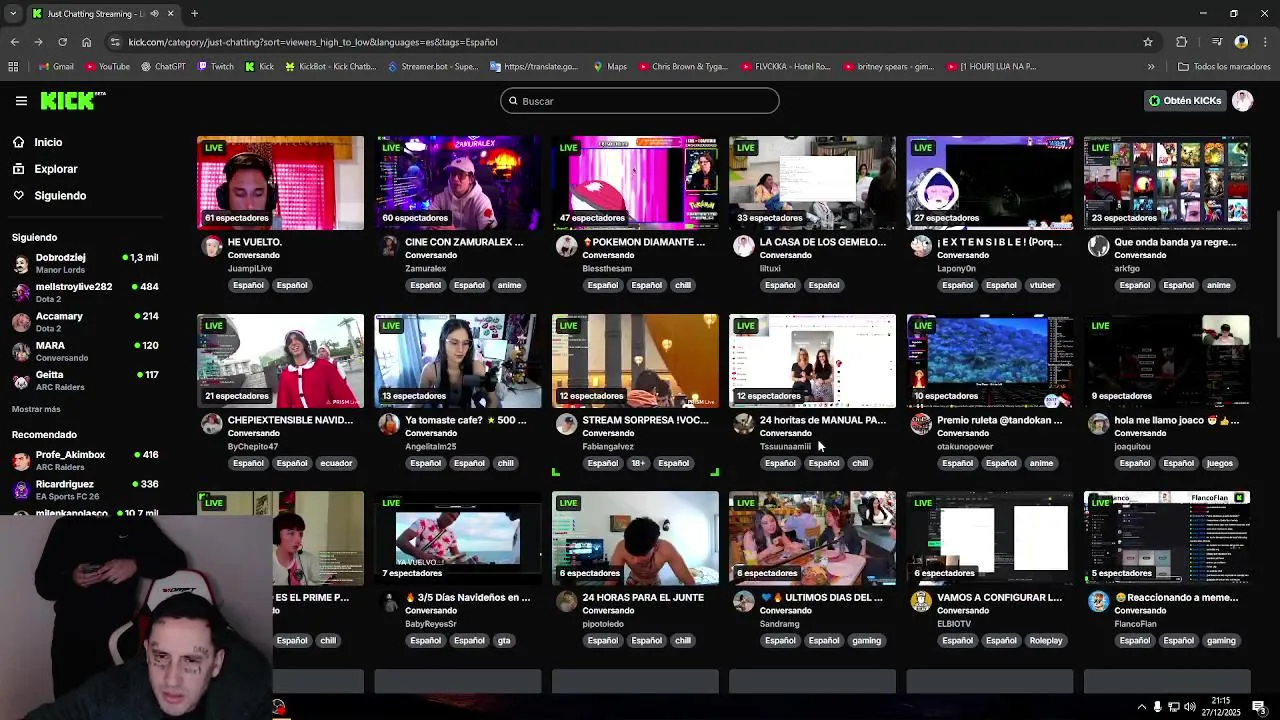Open stream title Premio ruleta @tandokan
Image resolution: width=1280 pixels, height=720 pixels.
coord(999,420)
